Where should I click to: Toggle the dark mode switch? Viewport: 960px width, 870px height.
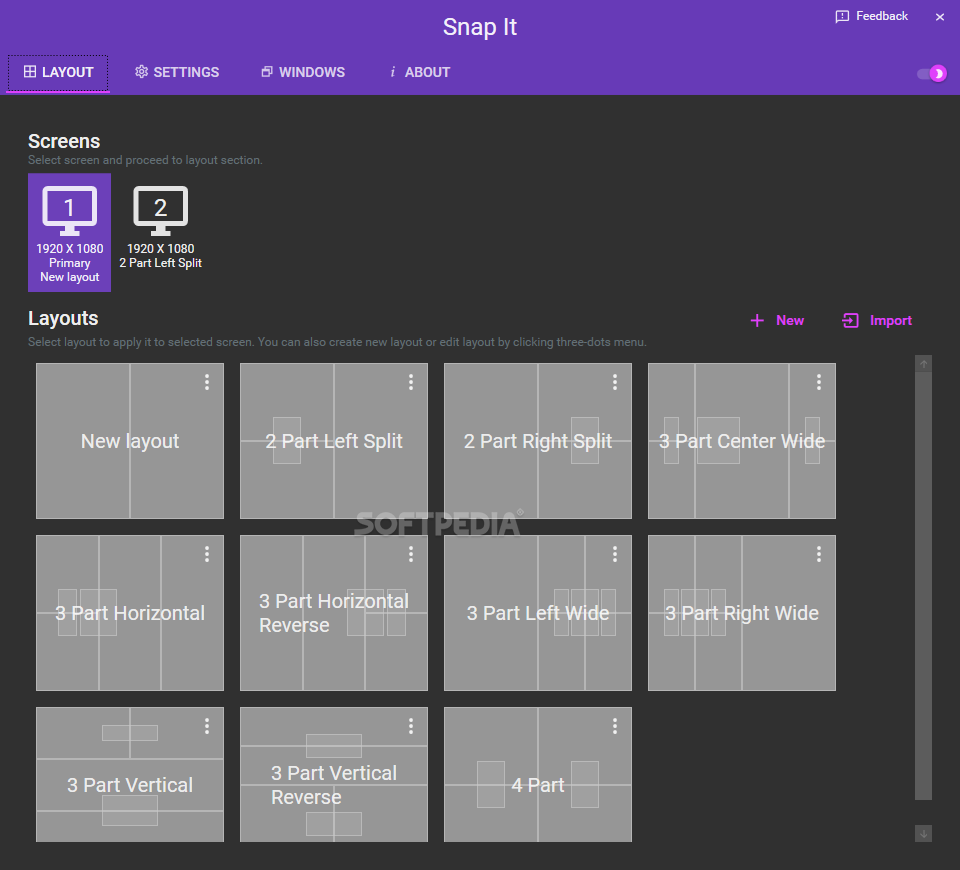932,73
